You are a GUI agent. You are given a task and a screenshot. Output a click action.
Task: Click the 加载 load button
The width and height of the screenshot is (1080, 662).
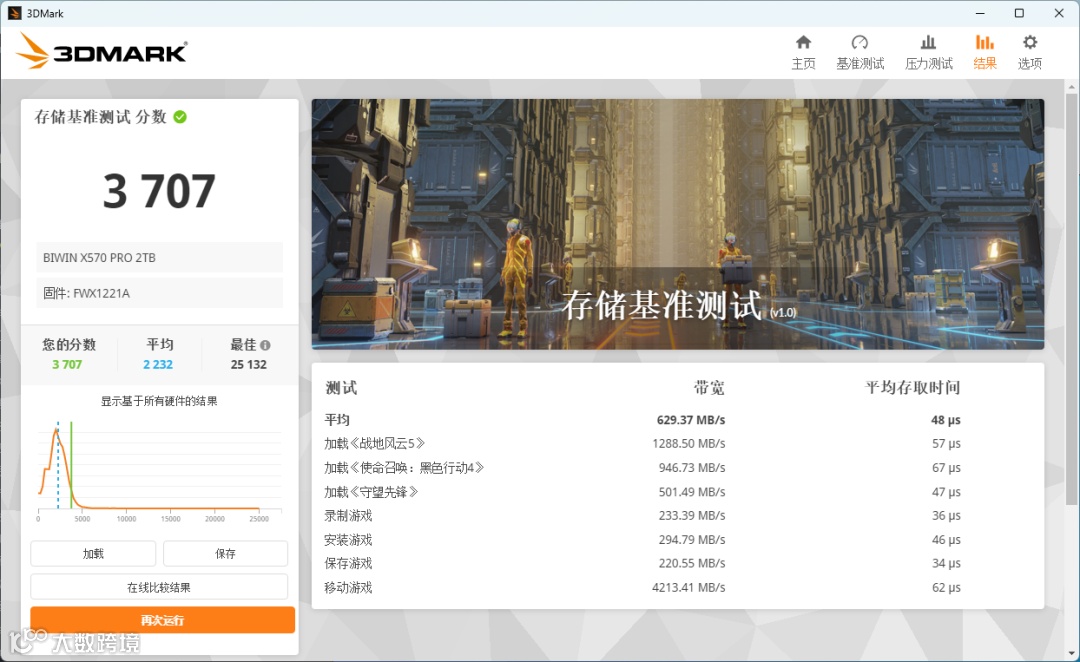coord(93,553)
